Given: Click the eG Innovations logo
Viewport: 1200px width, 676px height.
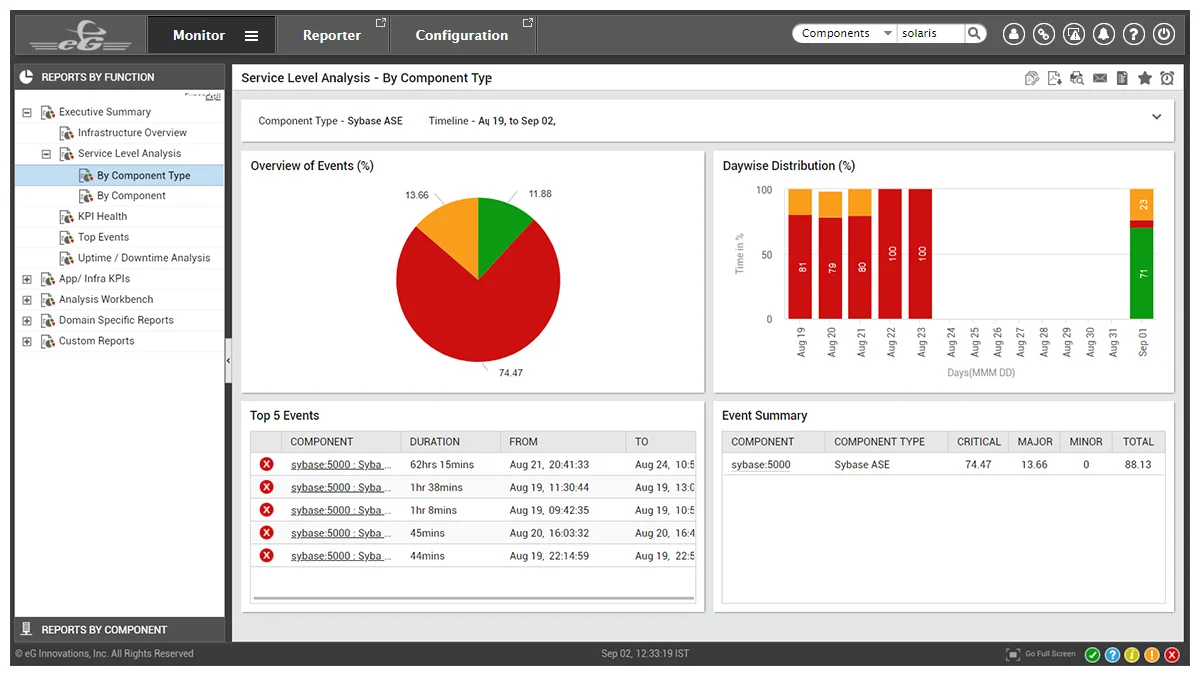Looking at the screenshot, I should 80,35.
